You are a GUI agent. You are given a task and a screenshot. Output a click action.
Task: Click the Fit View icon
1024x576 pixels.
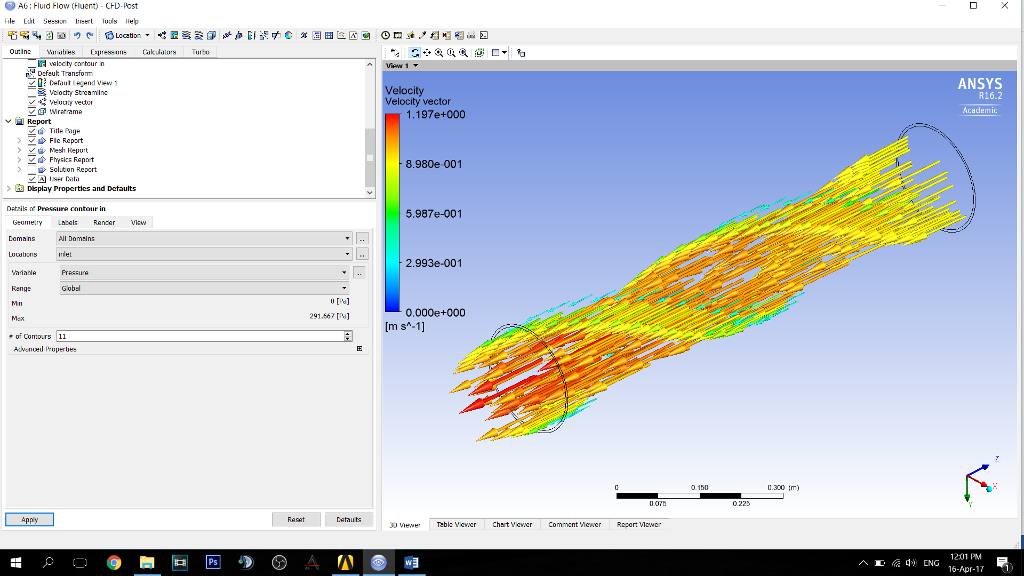click(x=479, y=52)
